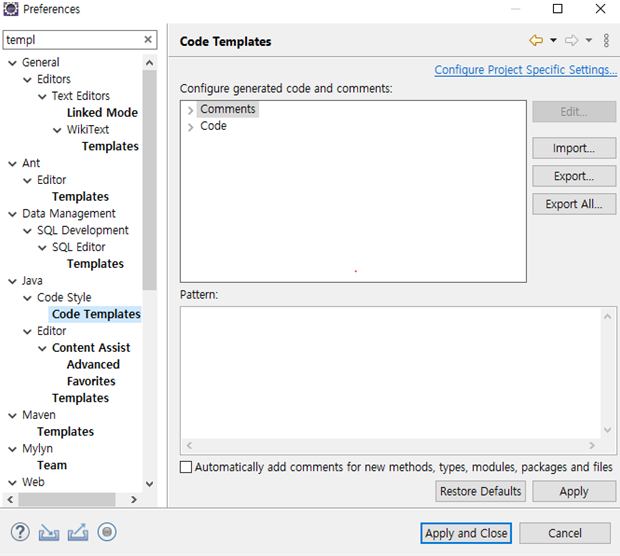Click tree scrollbar up arrow

coord(149,63)
